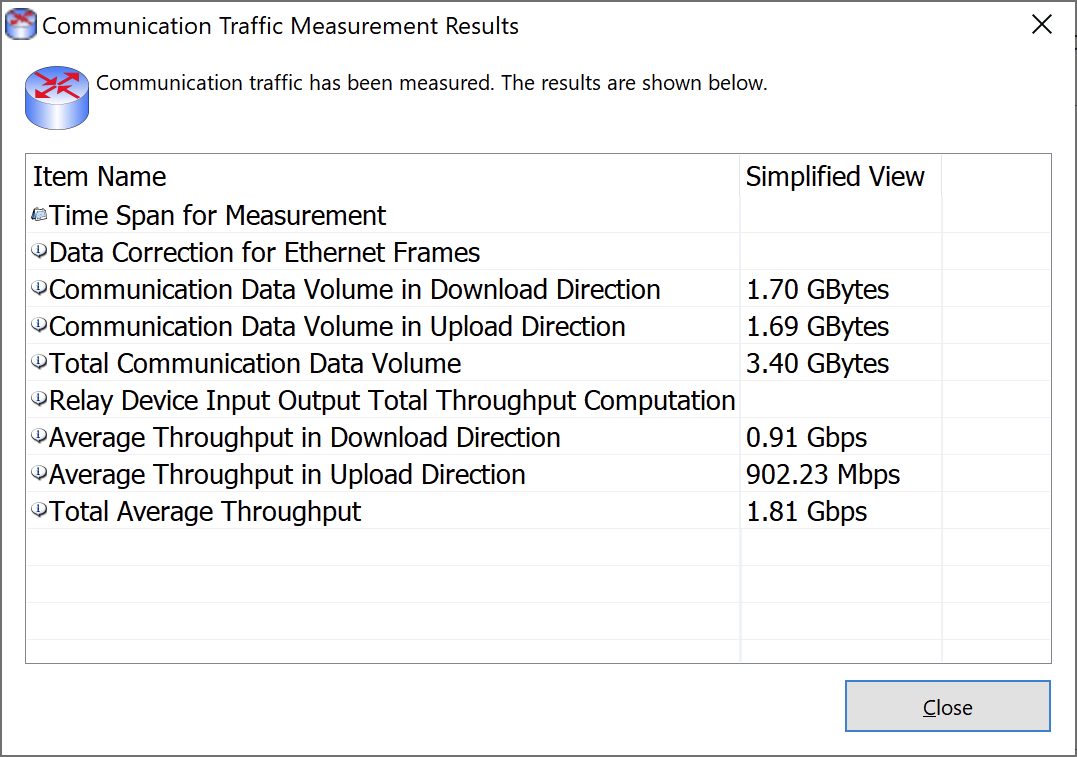The image size is (1077, 757).
Task: Click the icon beside Communication Data Volume in Download Direction
Action: [x=39, y=289]
